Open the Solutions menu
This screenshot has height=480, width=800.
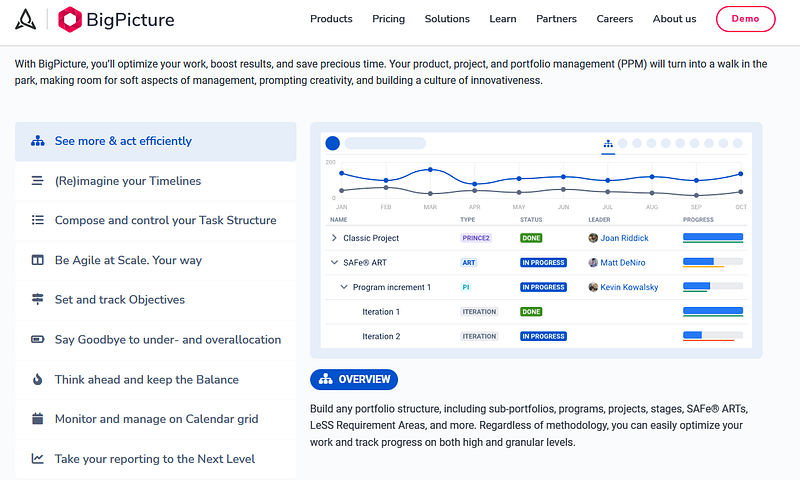(x=447, y=19)
